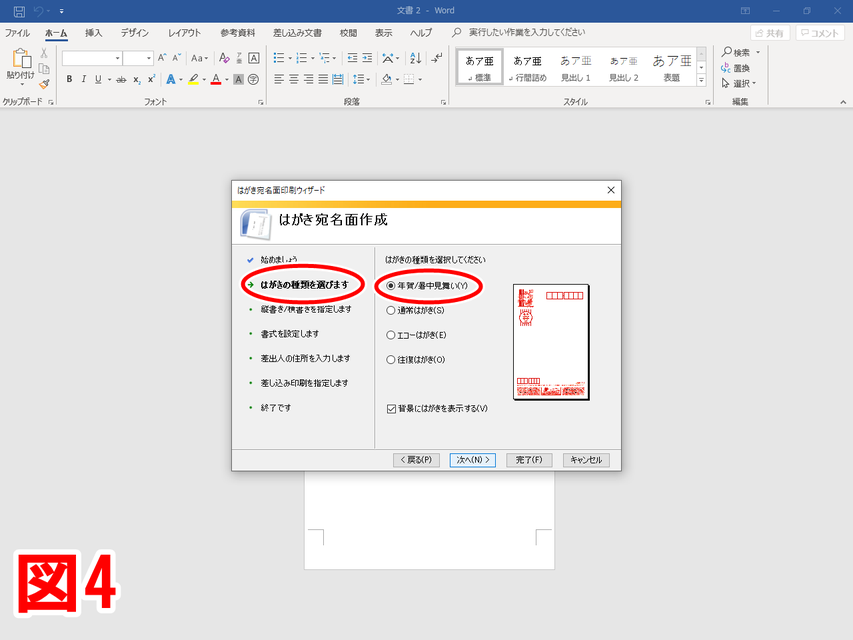Open the font color dropdown arrow
The image size is (853, 640).
click(x=227, y=80)
